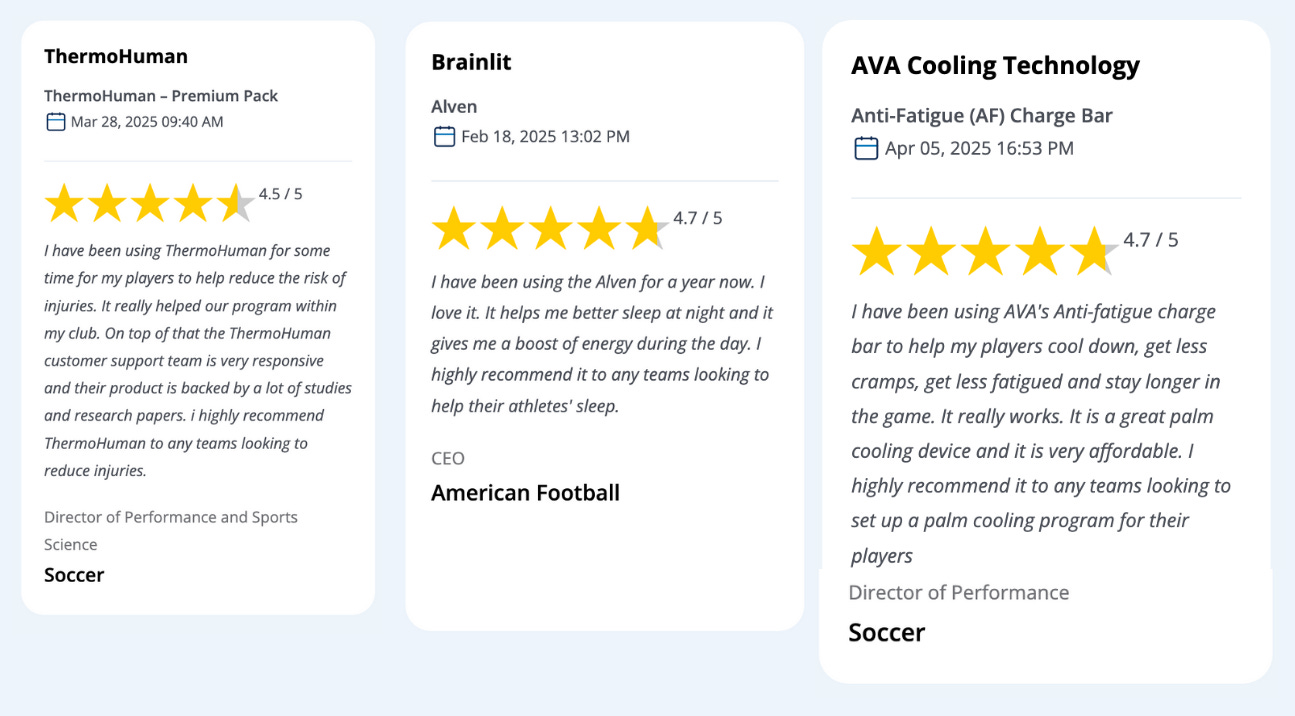Select the Alven product name
This screenshot has height=716, width=1295.
click(454, 107)
